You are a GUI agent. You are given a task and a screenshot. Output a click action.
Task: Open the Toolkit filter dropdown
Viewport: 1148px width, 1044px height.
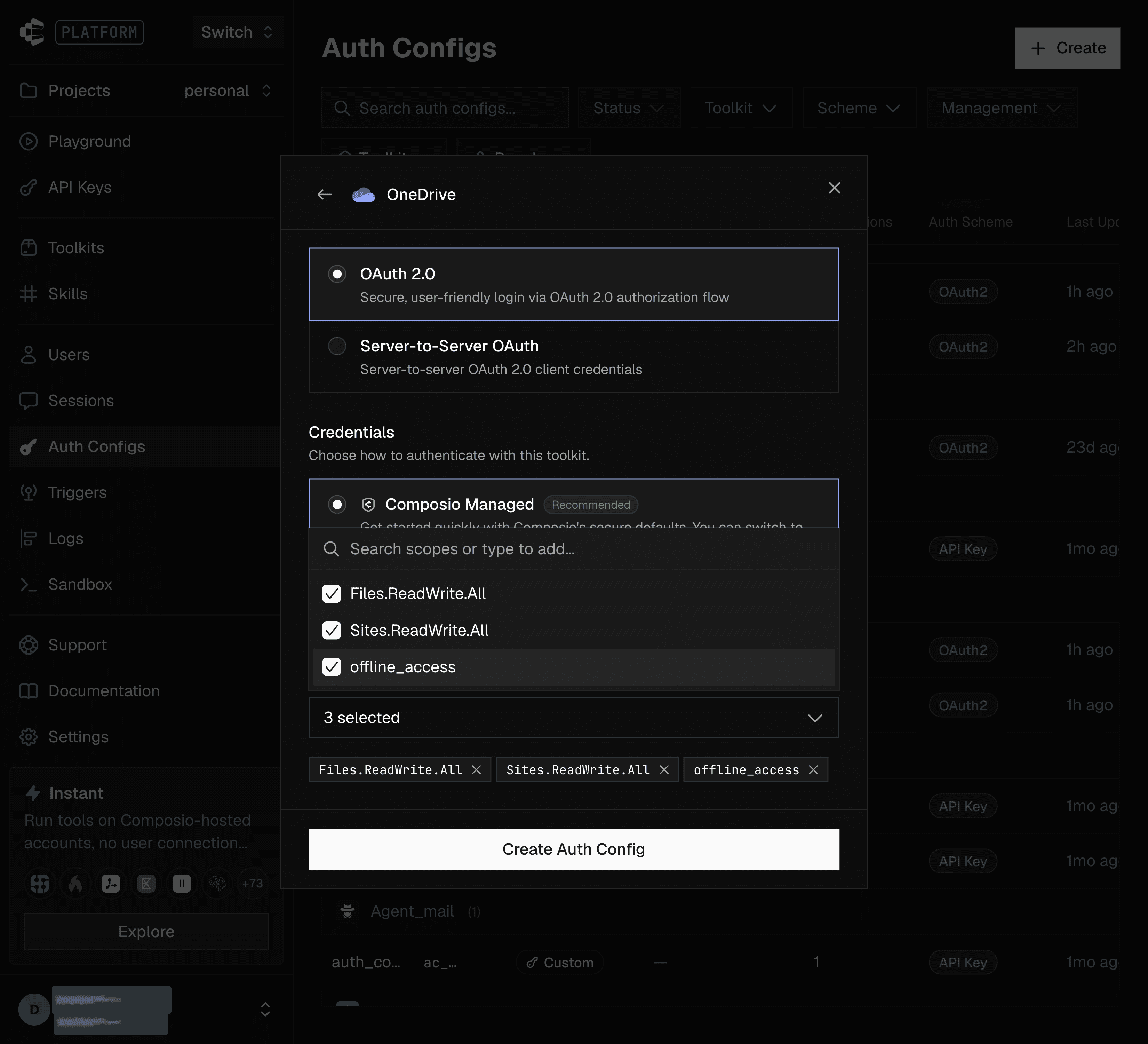point(741,108)
